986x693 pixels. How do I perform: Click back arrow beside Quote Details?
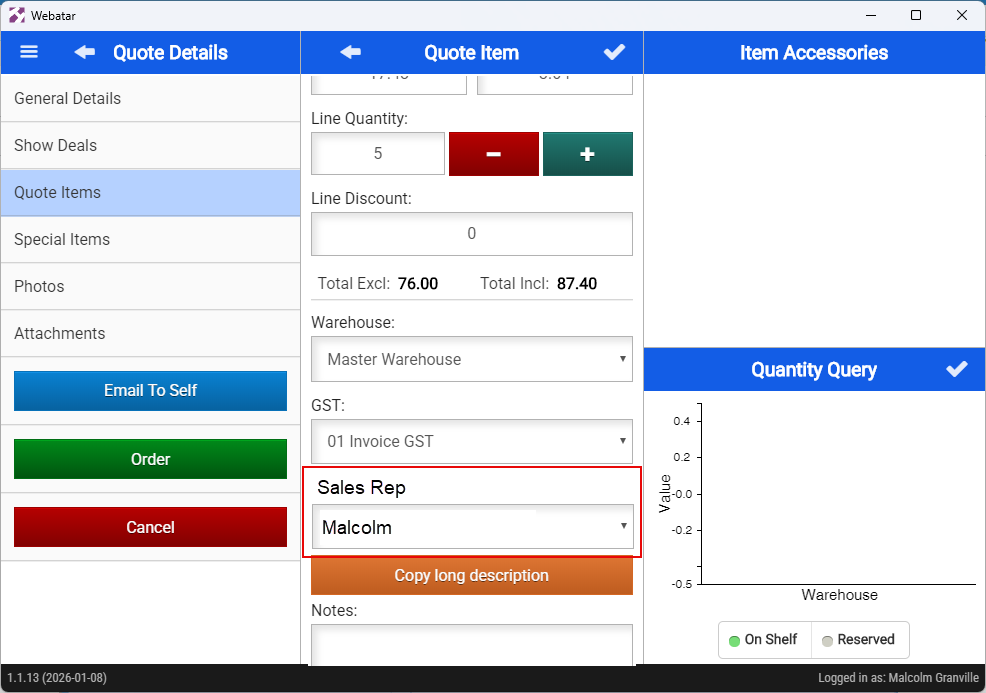[85, 52]
